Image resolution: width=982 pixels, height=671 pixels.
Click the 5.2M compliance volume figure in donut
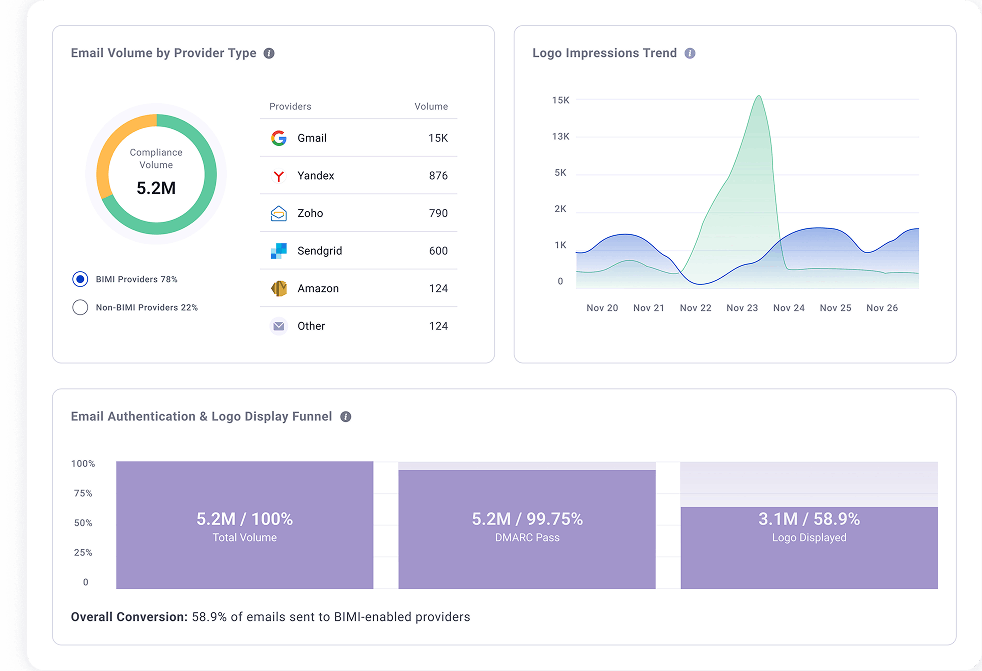[156, 188]
